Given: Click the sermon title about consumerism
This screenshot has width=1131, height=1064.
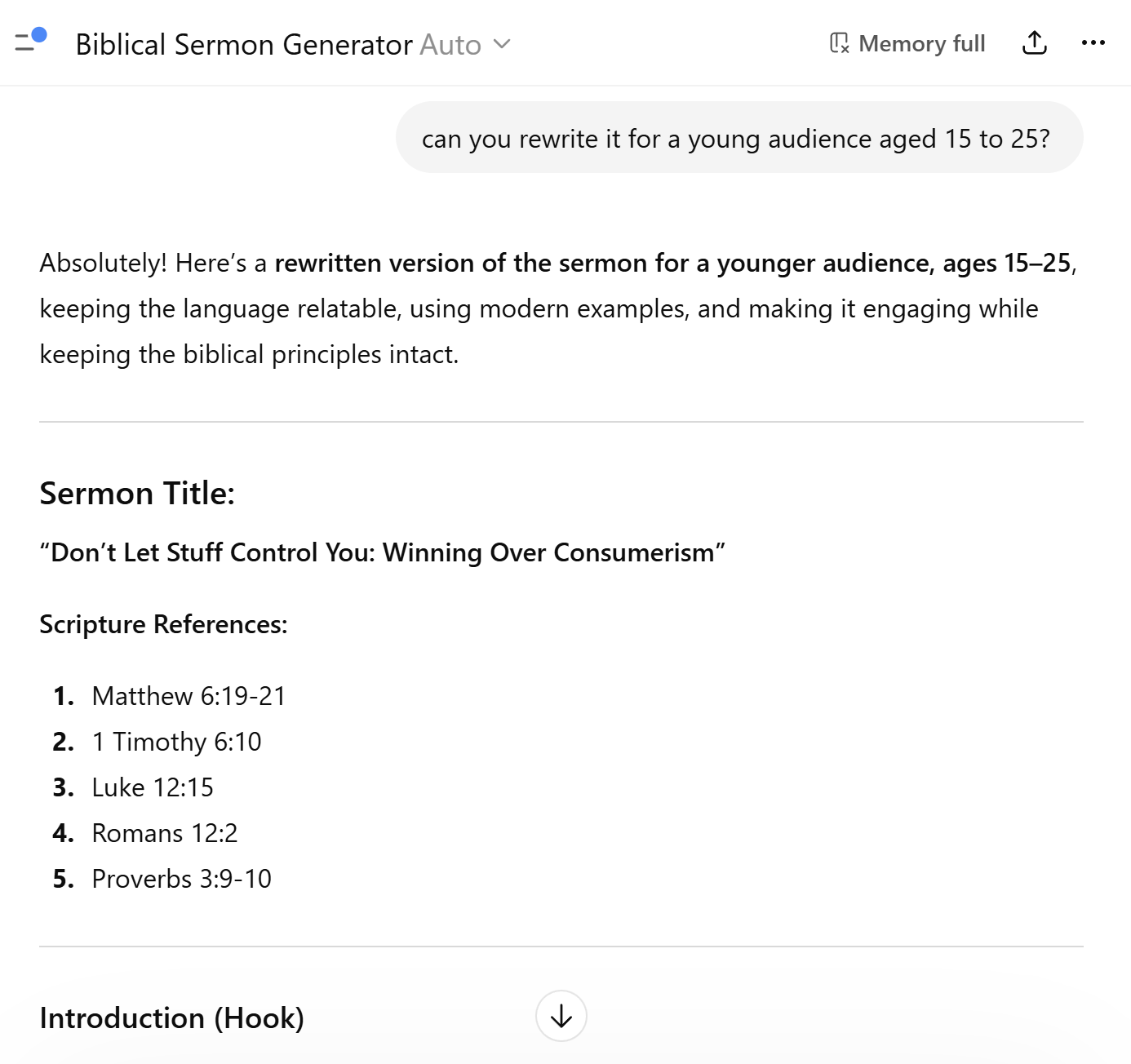Looking at the screenshot, I should click(x=382, y=552).
